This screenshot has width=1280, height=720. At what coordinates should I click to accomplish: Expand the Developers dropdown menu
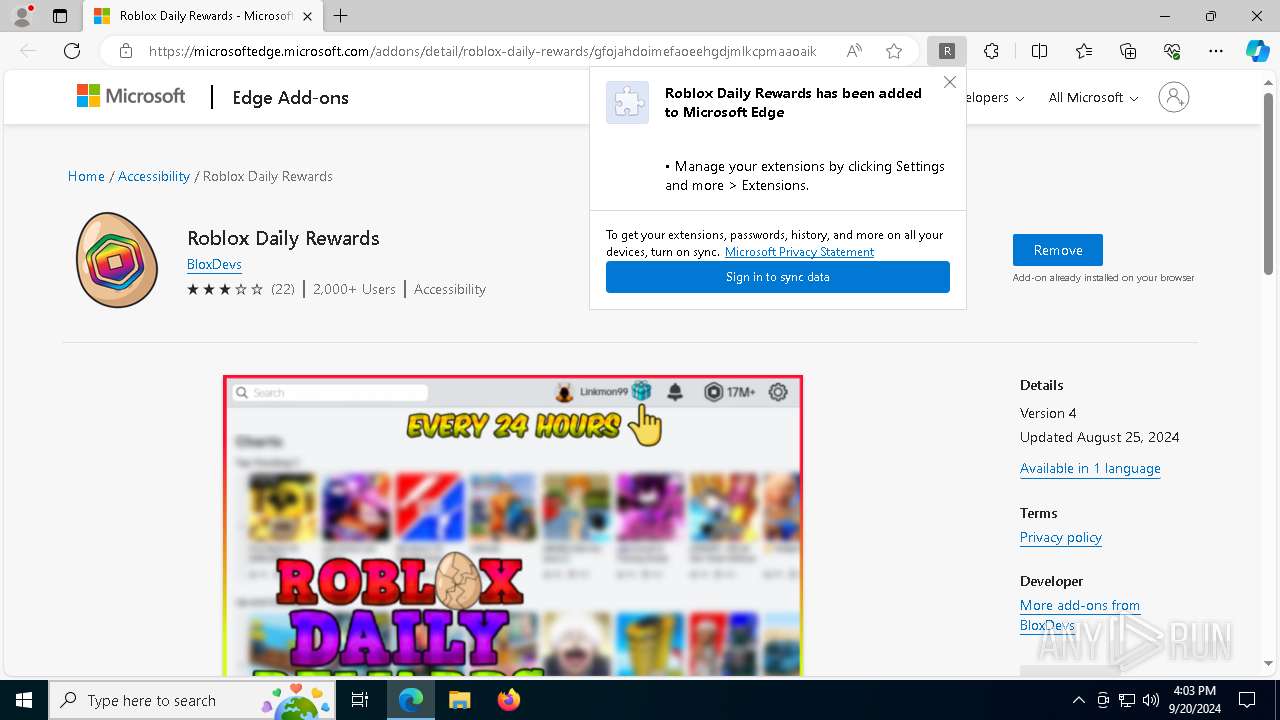995,97
